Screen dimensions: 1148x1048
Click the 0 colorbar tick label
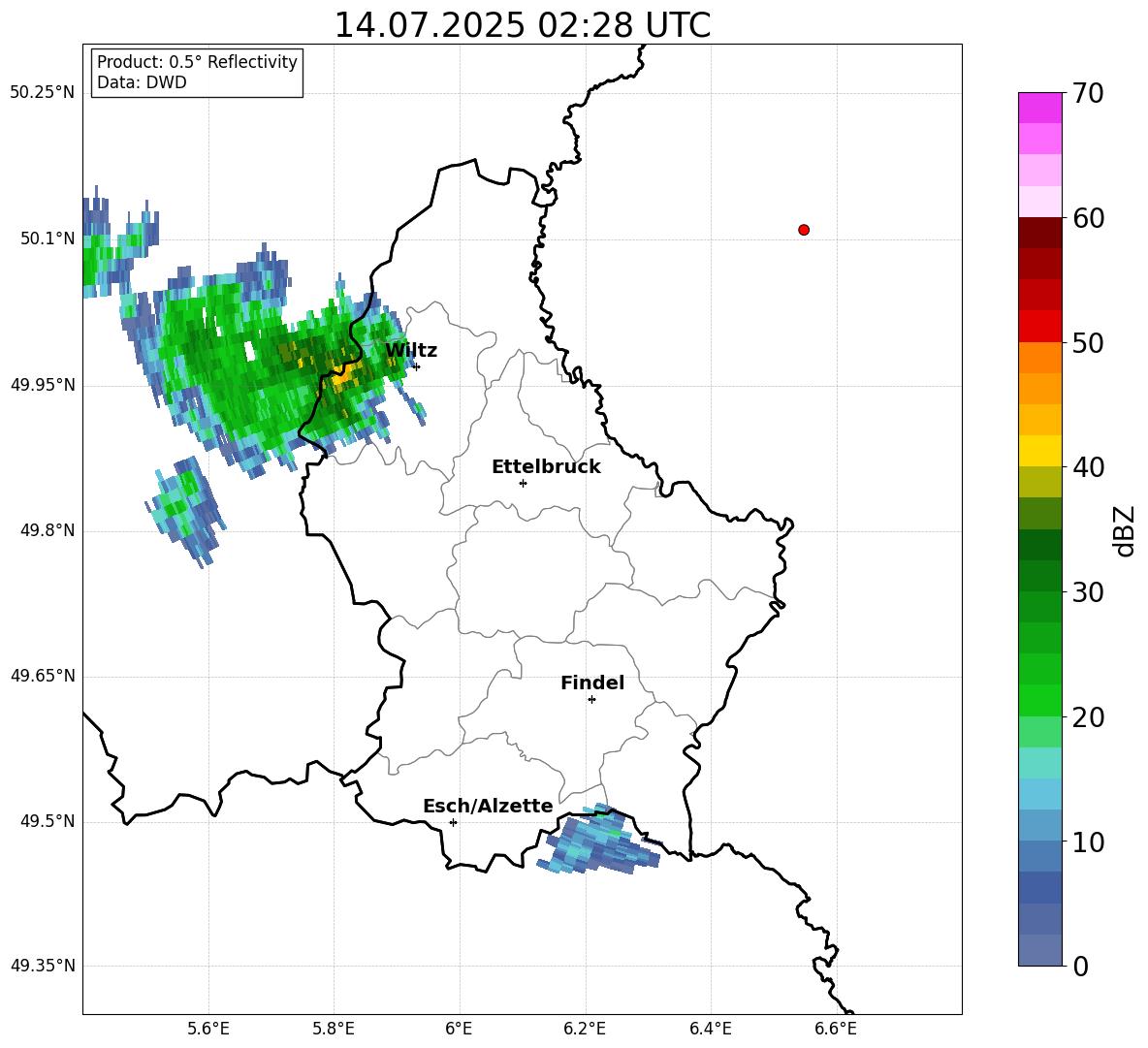click(x=1080, y=967)
